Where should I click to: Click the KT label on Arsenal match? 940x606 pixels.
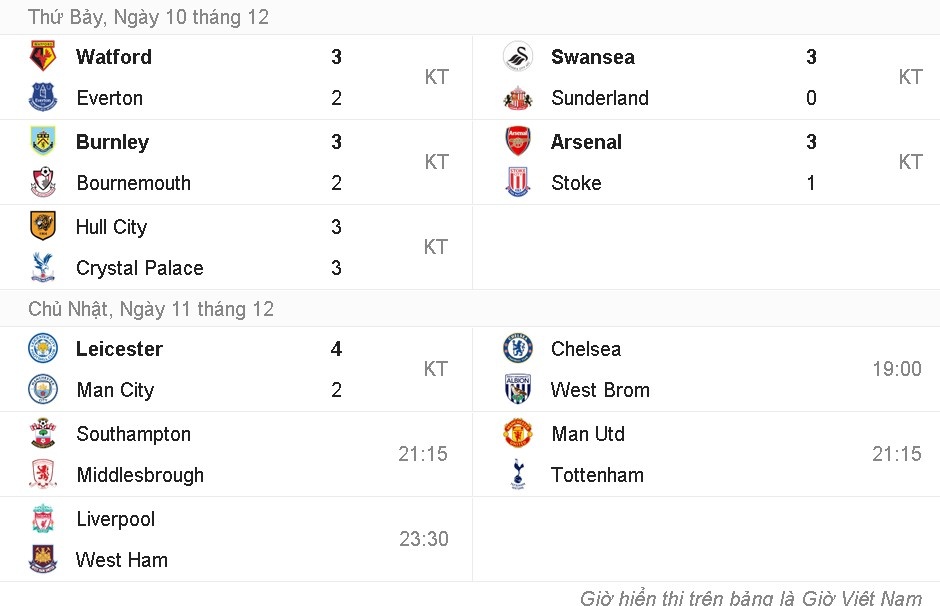click(910, 161)
